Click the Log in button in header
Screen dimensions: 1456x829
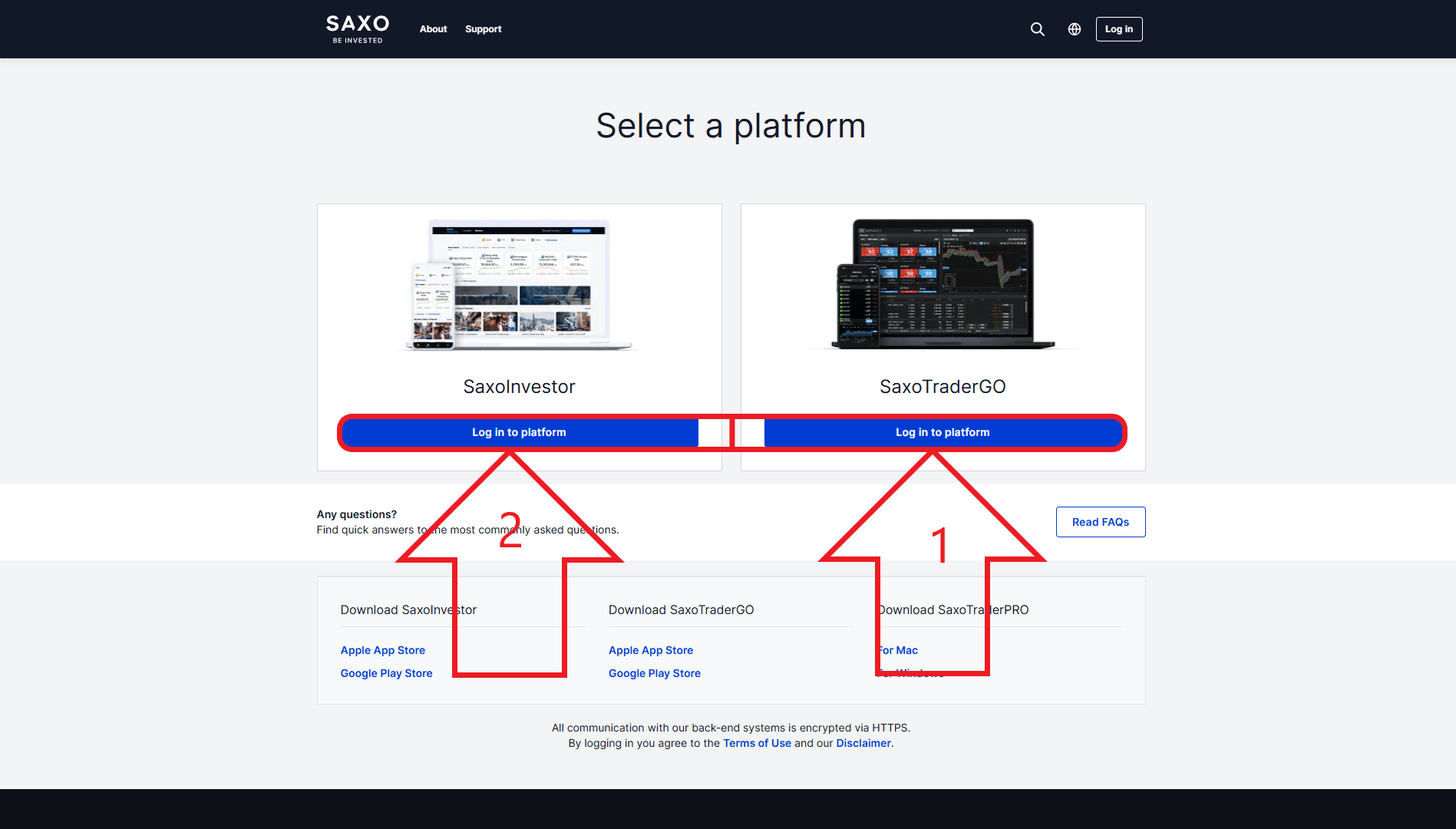pos(1119,29)
